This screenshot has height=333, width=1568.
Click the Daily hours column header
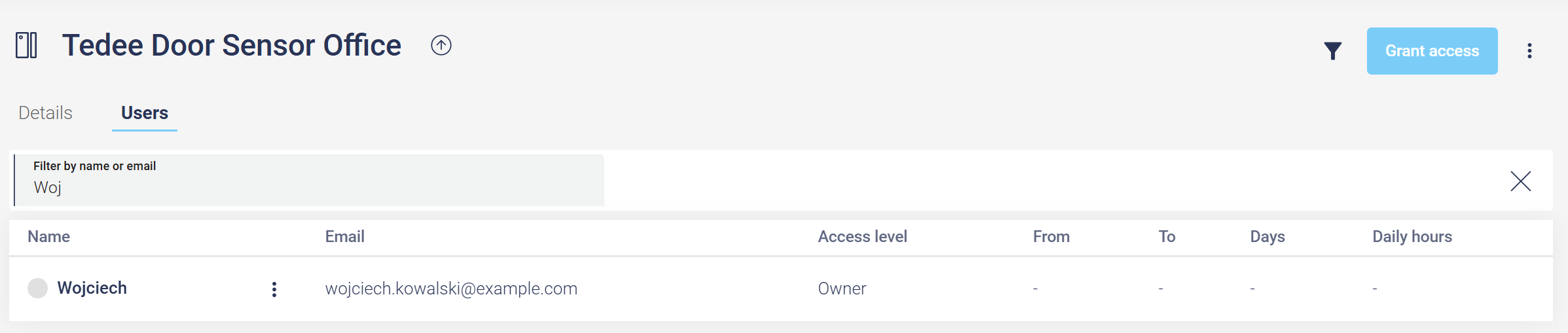pyautogui.click(x=1412, y=237)
